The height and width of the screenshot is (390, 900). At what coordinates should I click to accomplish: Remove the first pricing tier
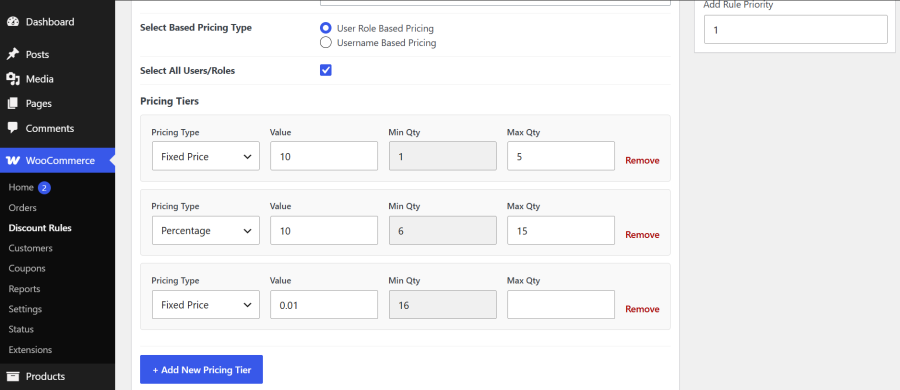[642, 161]
